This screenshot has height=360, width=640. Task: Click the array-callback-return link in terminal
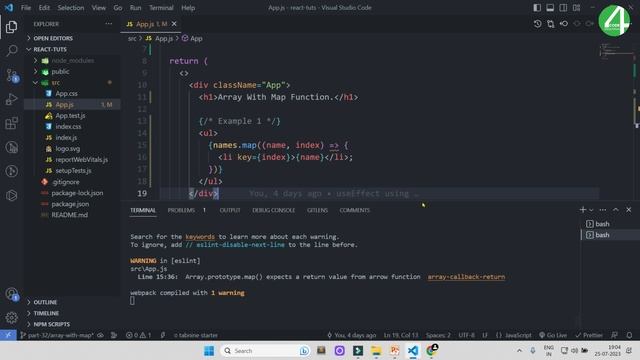[466, 277]
